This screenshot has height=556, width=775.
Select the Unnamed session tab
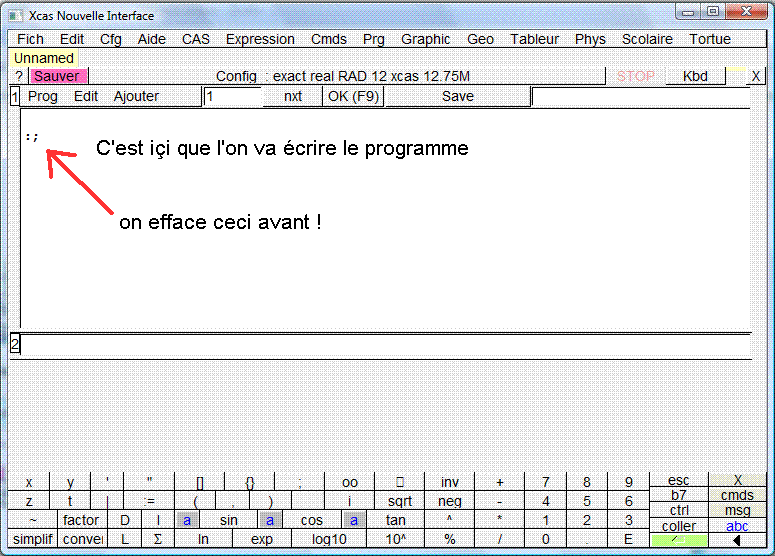[x=43, y=58]
